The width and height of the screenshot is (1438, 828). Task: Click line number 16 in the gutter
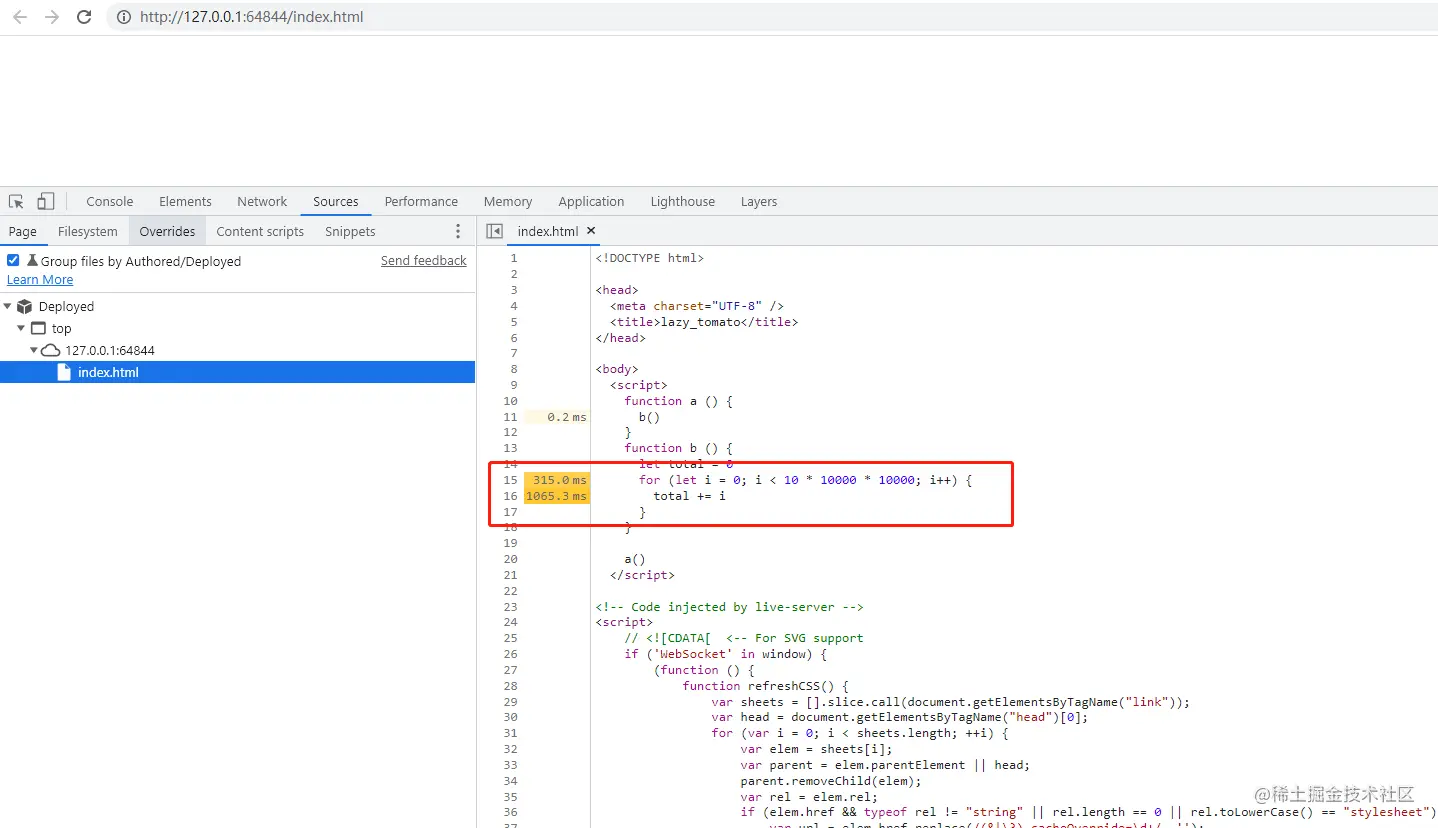(x=511, y=496)
